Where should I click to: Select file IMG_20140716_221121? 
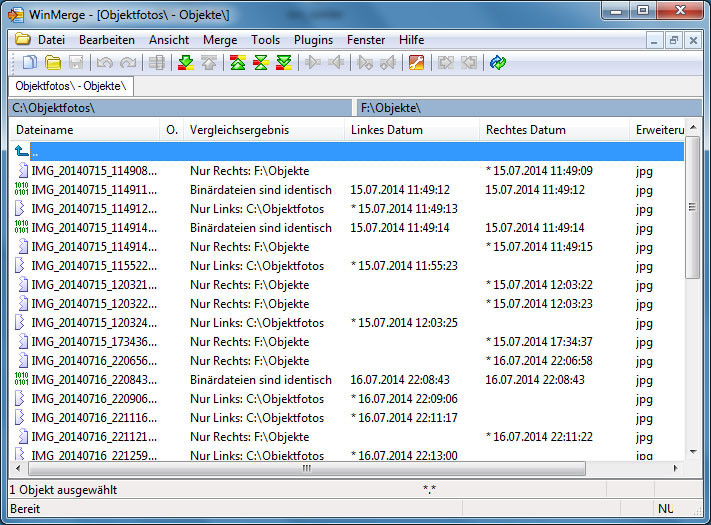94,437
